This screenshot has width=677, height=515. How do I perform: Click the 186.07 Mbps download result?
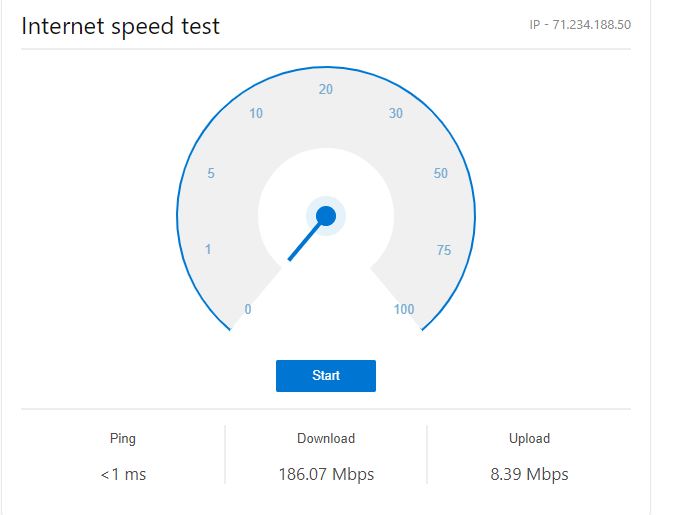pyautogui.click(x=326, y=474)
